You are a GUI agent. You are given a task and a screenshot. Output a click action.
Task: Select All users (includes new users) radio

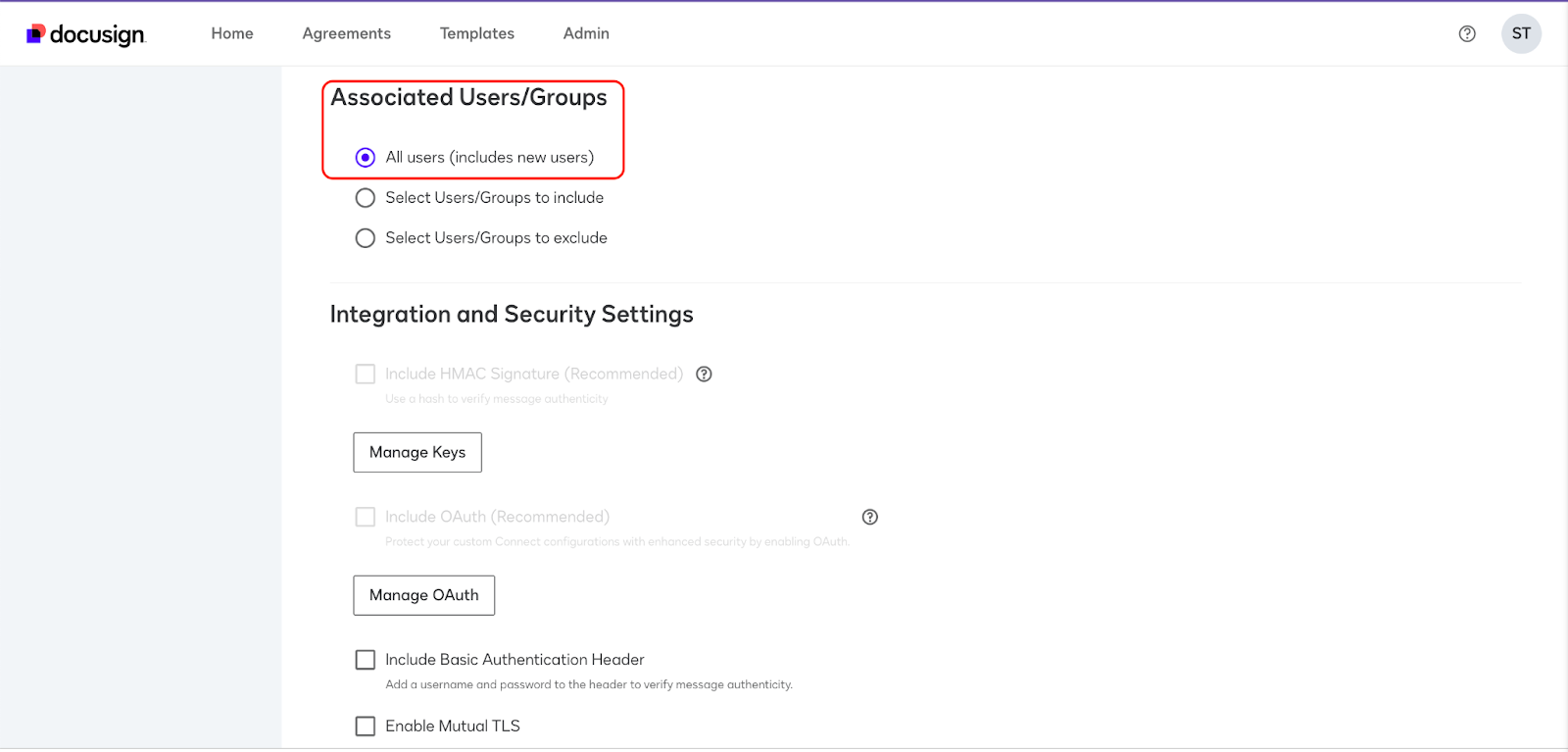click(x=366, y=158)
